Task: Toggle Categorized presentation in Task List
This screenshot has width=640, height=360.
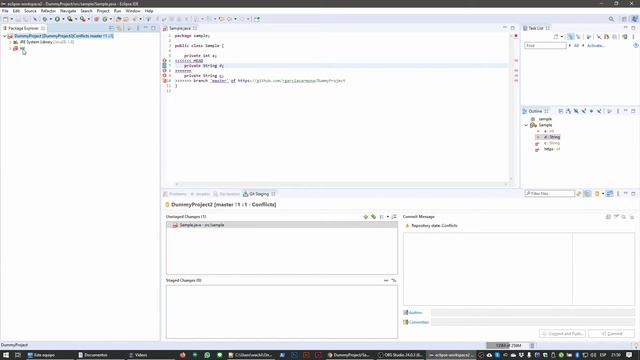Action: coord(571,37)
